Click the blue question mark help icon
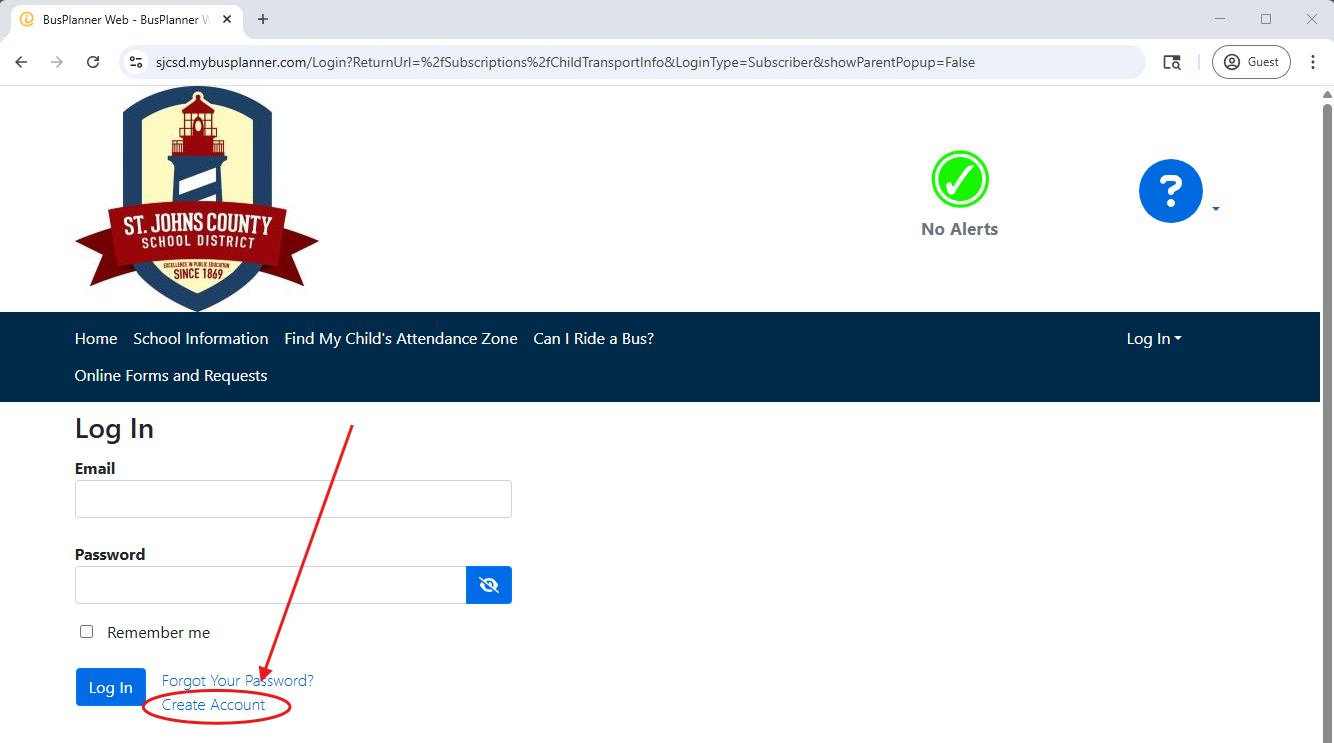 [x=1170, y=191]
